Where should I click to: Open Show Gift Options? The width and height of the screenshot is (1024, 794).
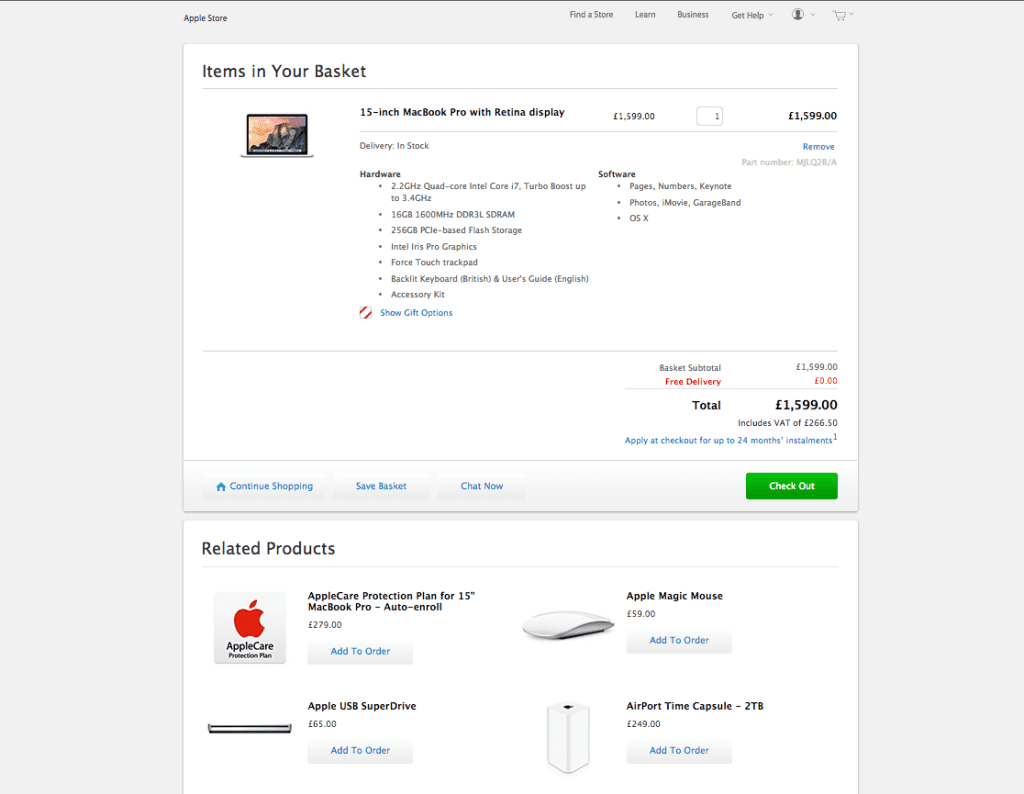pos(416,312)
